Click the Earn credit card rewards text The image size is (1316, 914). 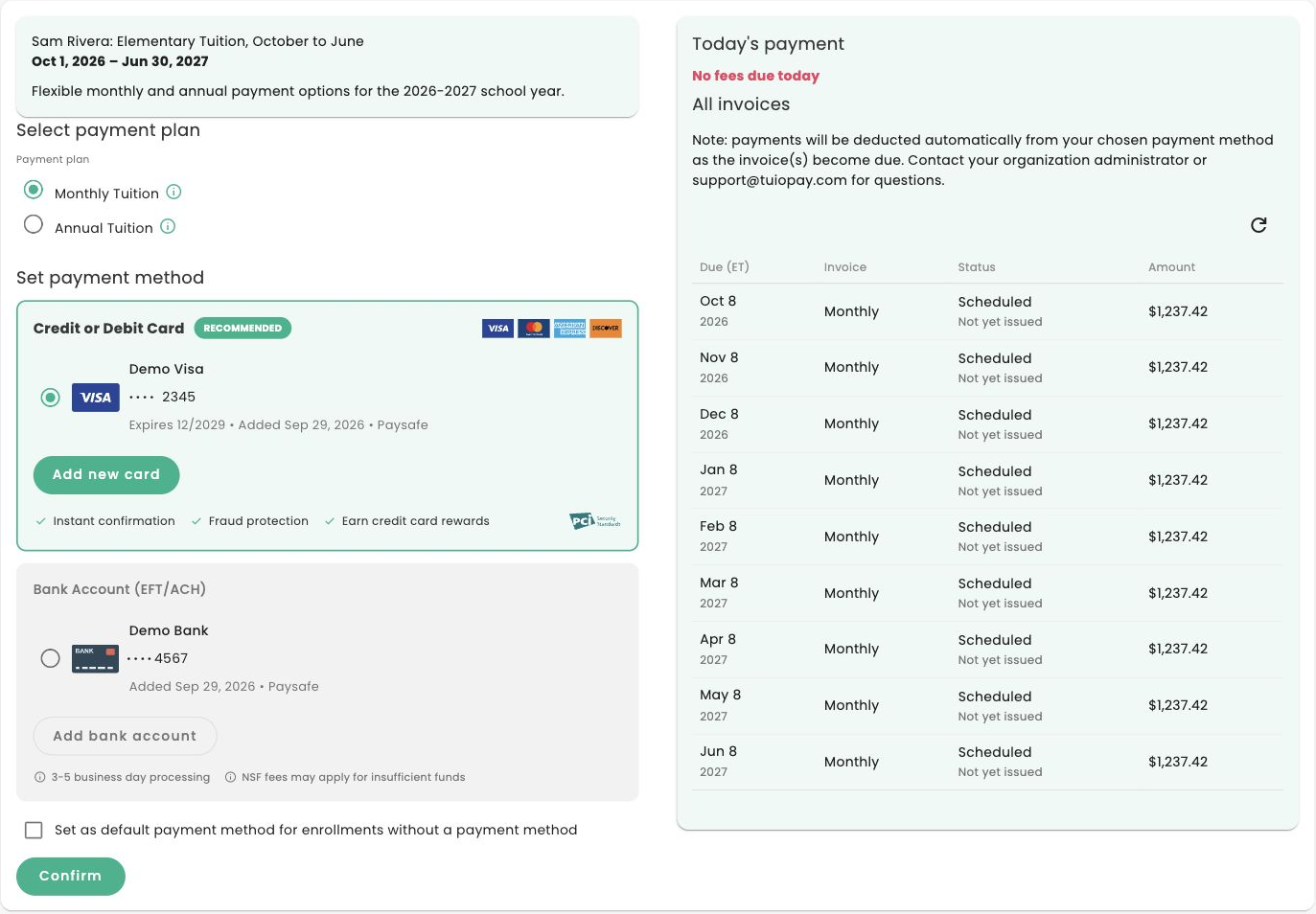click(x=415, y=521)
